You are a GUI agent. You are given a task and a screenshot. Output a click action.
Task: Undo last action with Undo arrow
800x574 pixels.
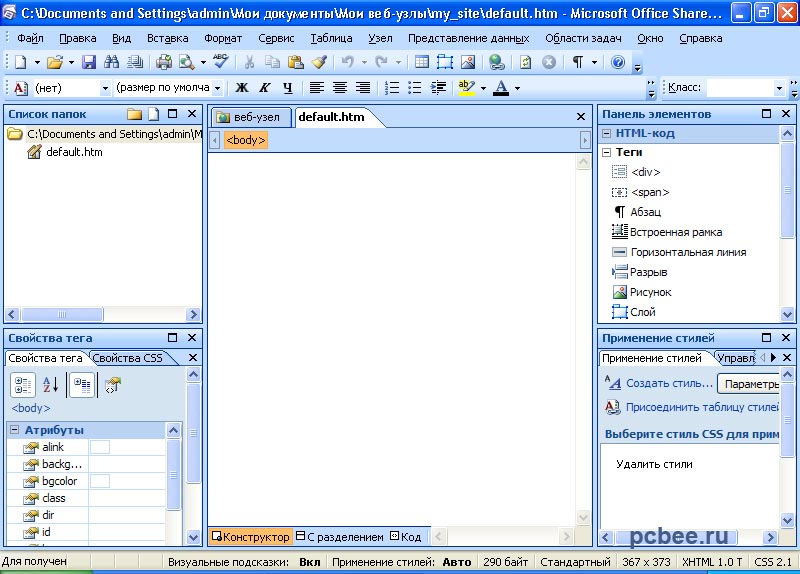(347, 62)
